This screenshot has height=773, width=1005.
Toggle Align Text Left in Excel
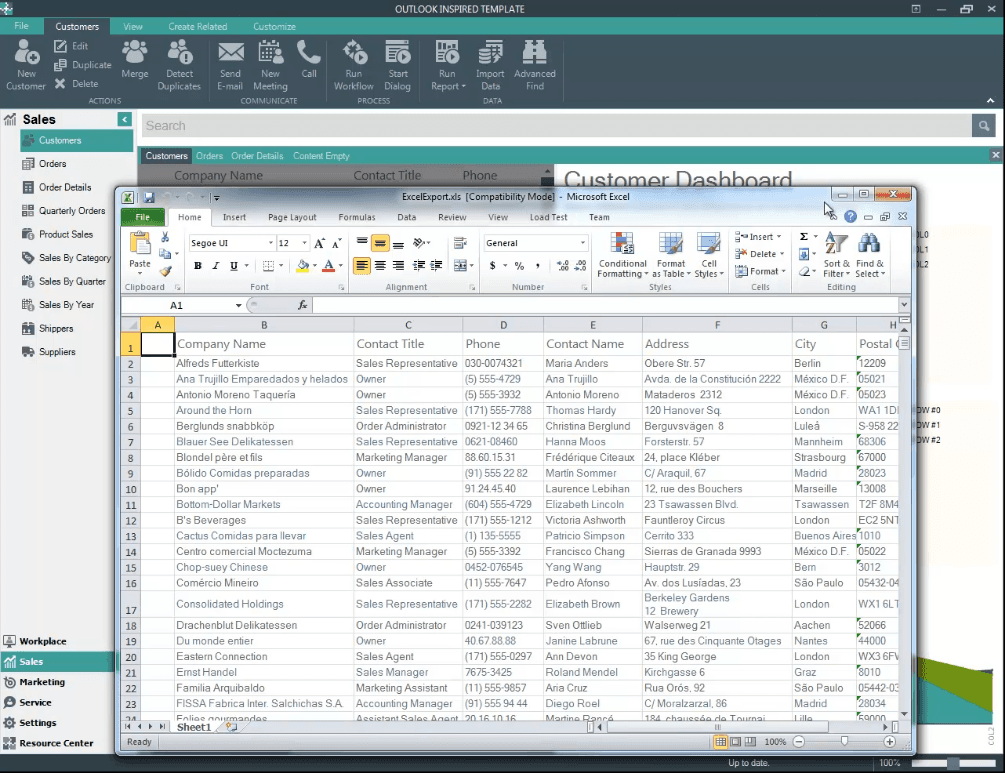(x=362, y=265)
